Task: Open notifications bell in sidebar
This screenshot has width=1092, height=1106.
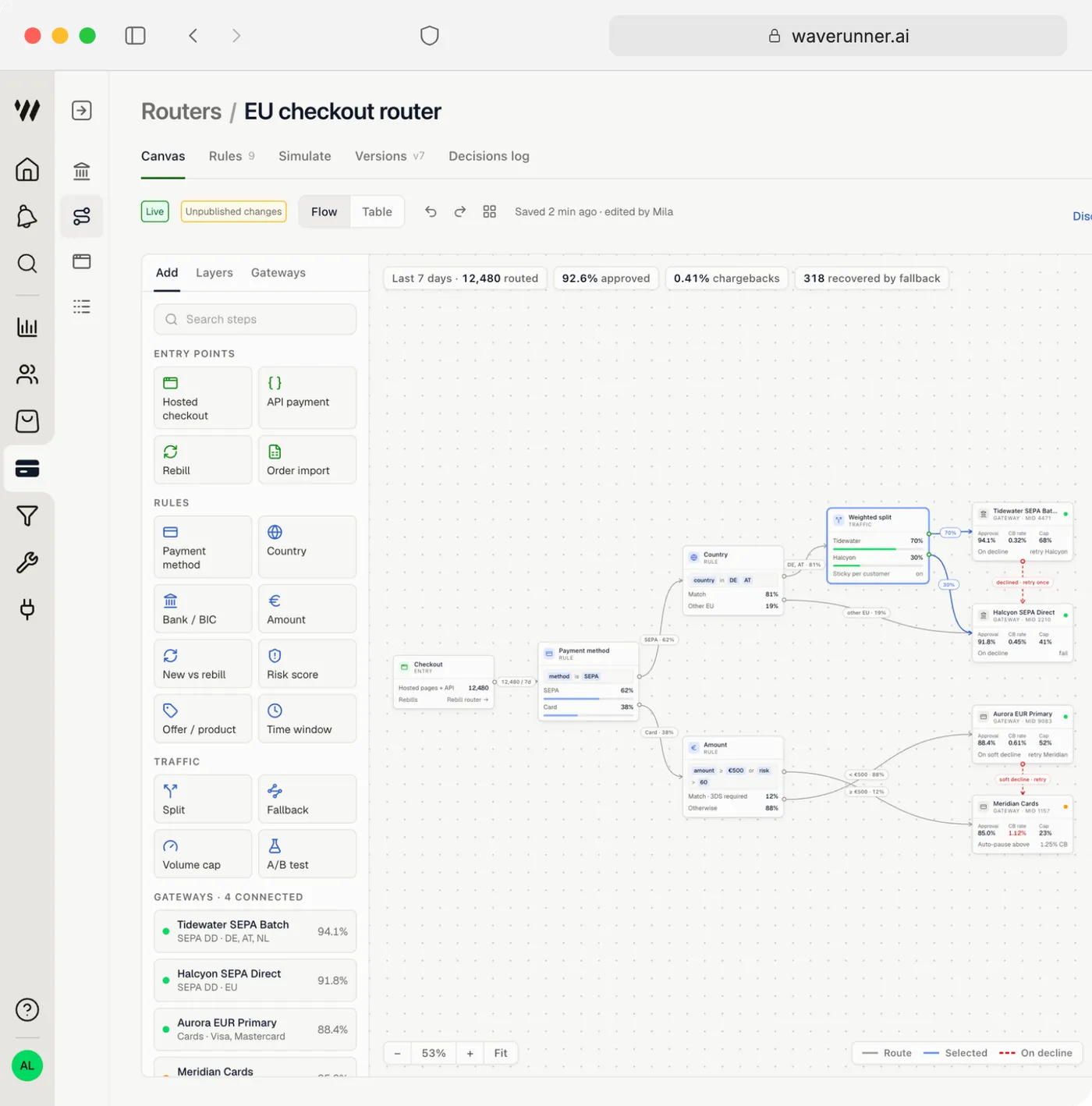Action: [27, 216]
